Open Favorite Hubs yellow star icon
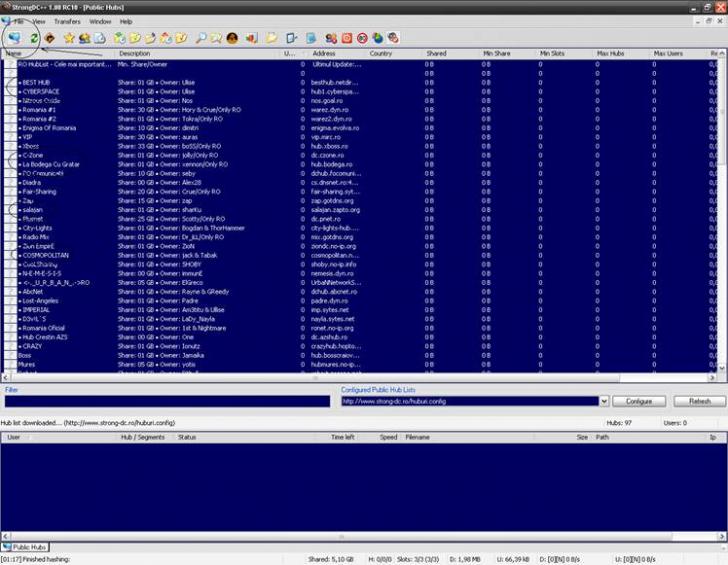Image resolution: width=728 pixels, height=565 pixels. tap(69, 37)
